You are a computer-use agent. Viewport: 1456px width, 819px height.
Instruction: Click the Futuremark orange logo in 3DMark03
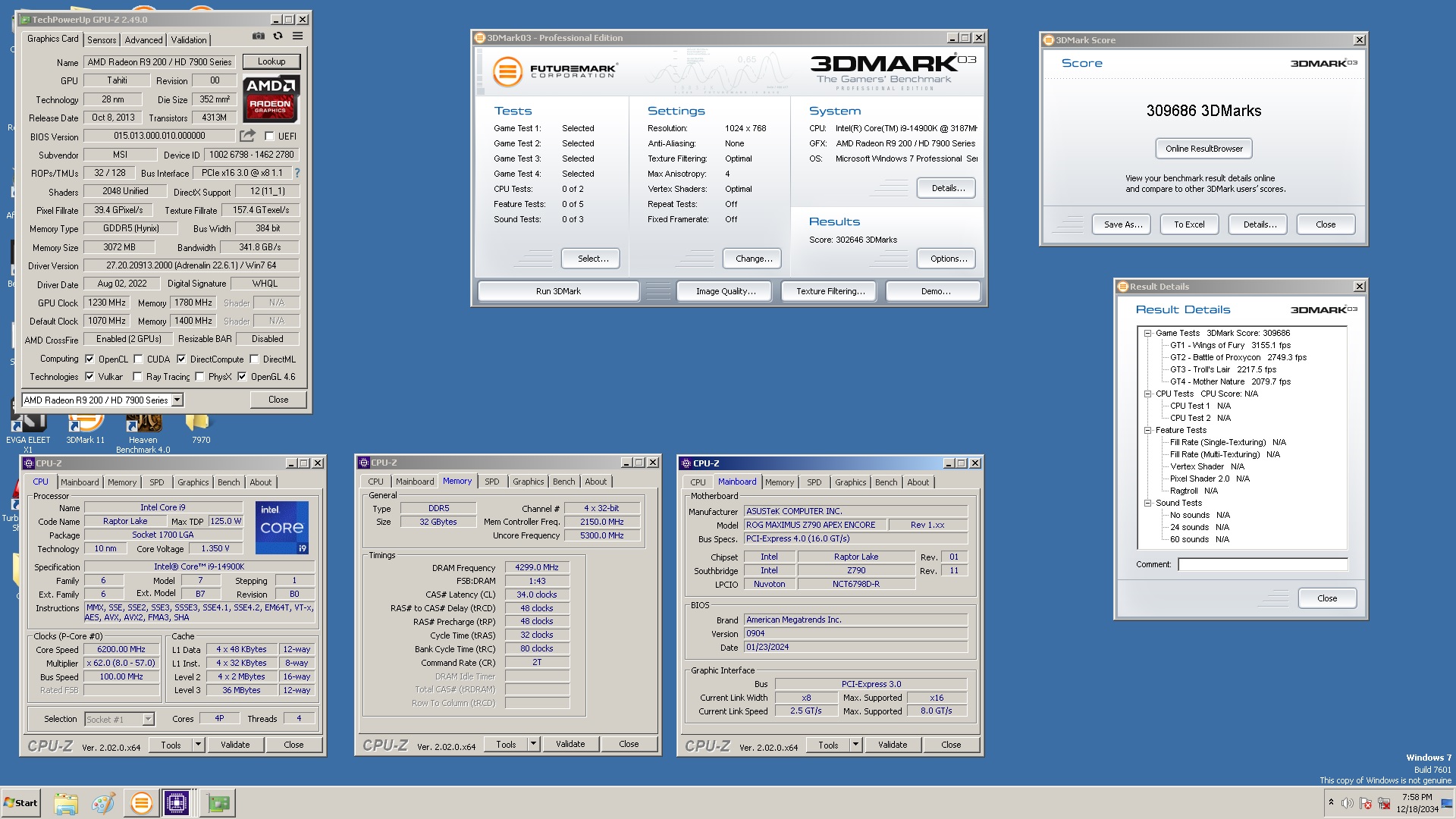click(507, 72)
